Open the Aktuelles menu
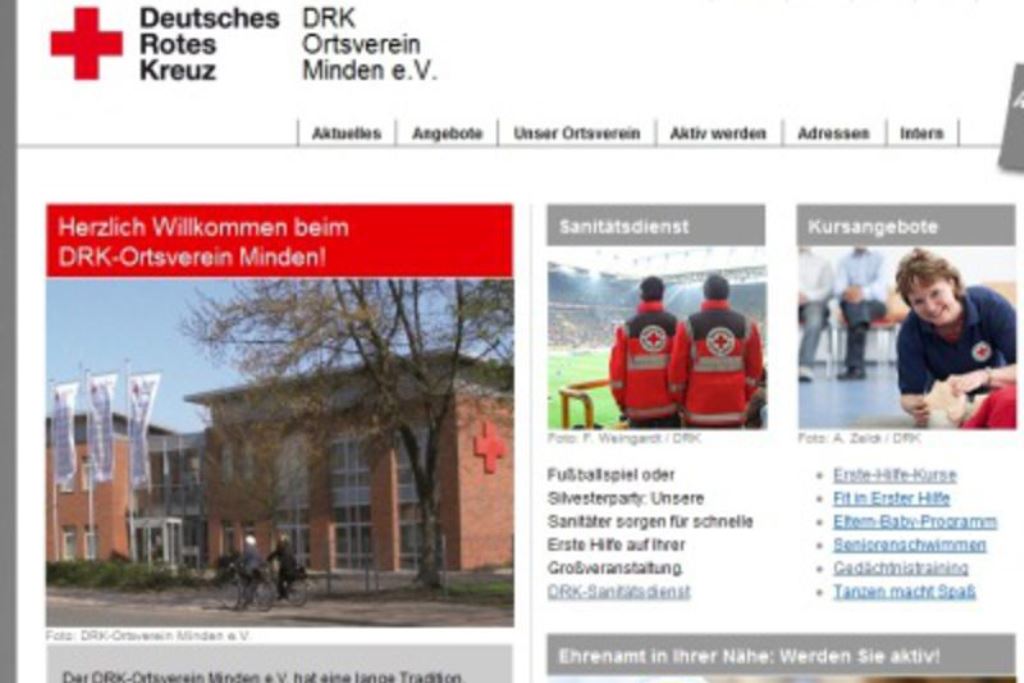The width and height of the screenshot is (1024, 683). [347, 133]
